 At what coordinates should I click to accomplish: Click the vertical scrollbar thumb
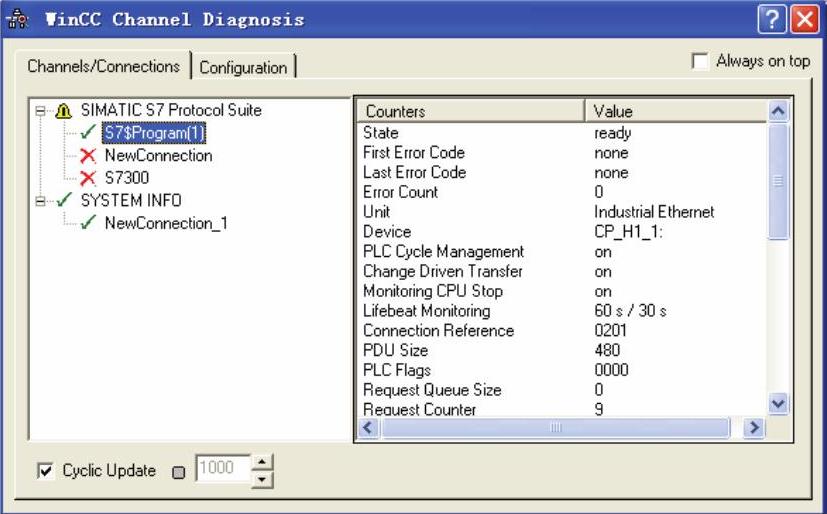pos(778,181)
